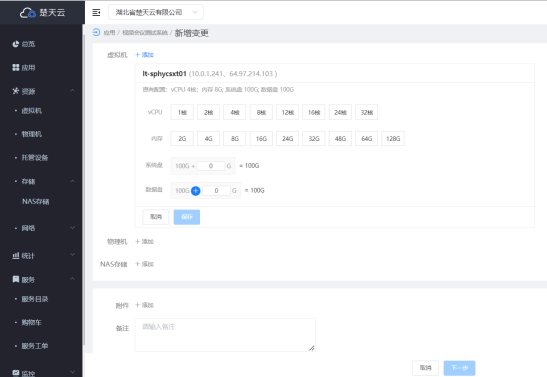Collapse the 存储 submenu chevron
The width and height of the screenshot is (547, 377).
click(72, 181)
